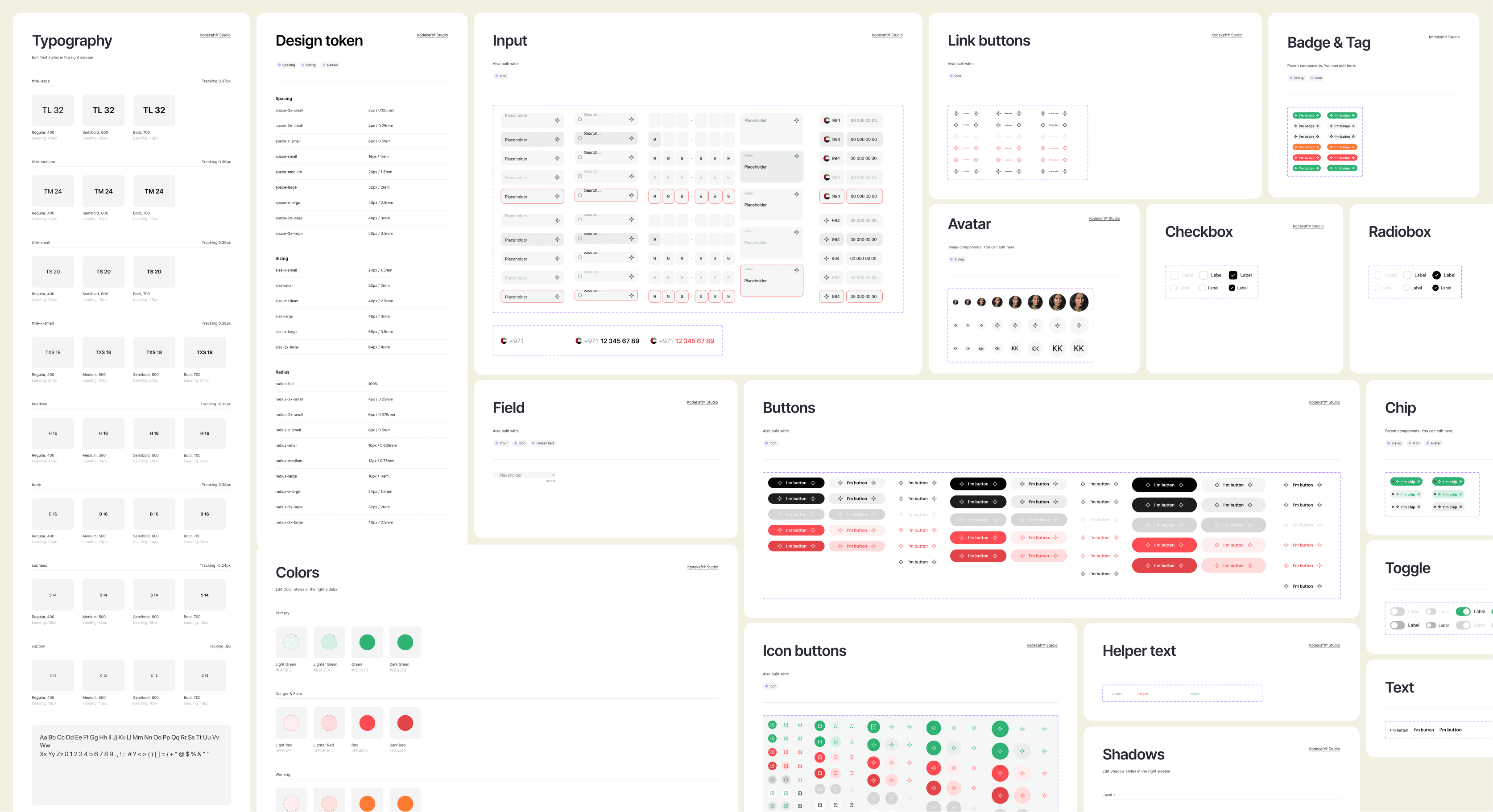Click the largest gray placeholder-icon avatar

(1079, 326)
